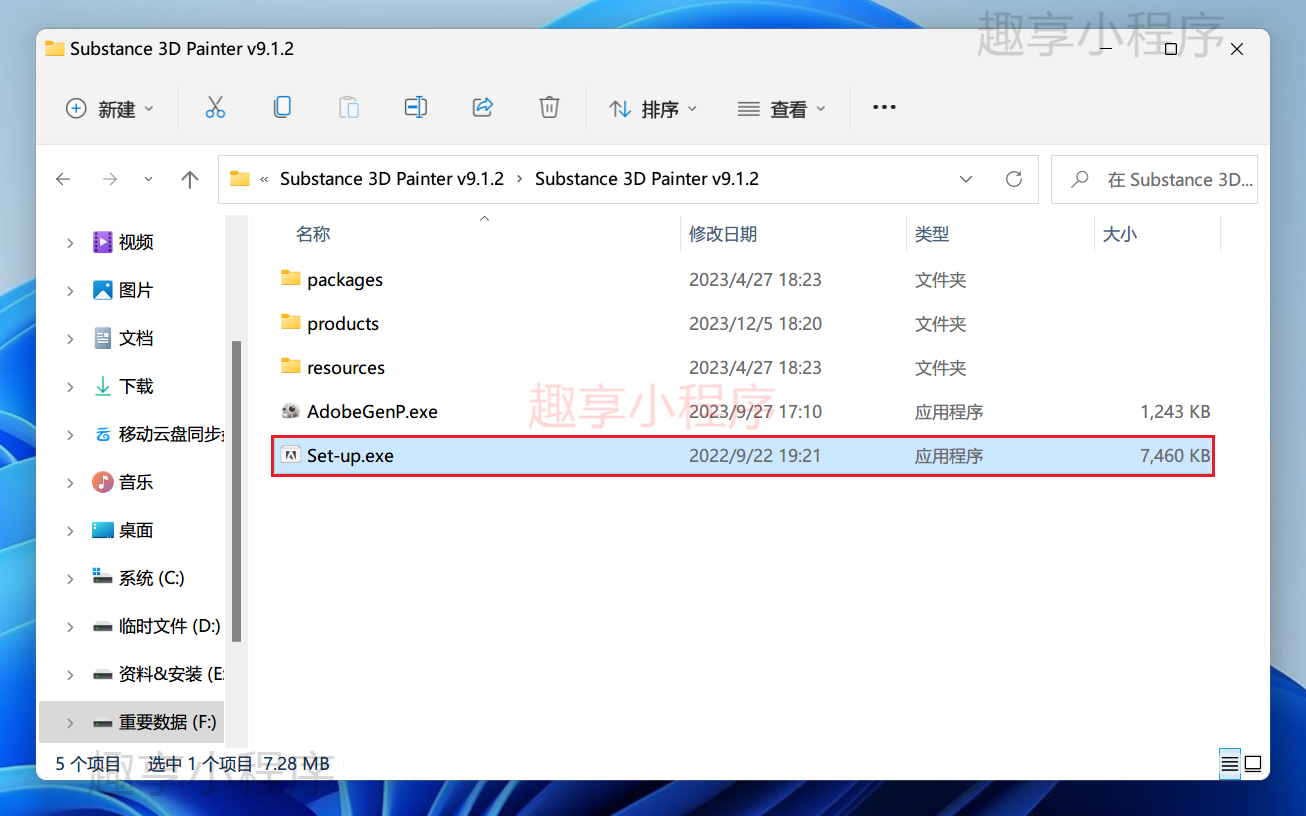
Task: Click first Substance 3D Painter breadcrumb
Action: (x=392, y=179)
